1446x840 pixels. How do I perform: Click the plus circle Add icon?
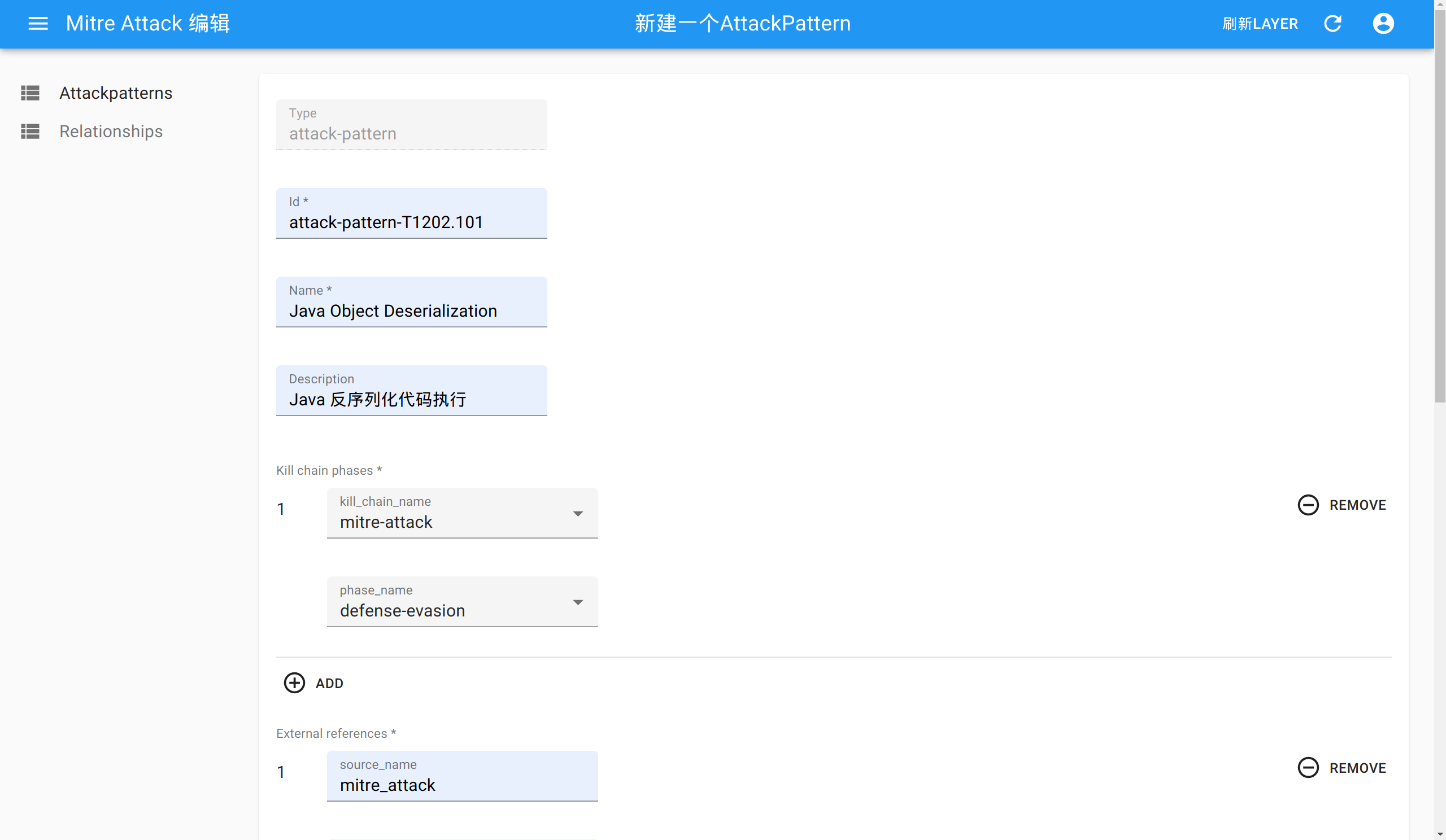point(294,683)
